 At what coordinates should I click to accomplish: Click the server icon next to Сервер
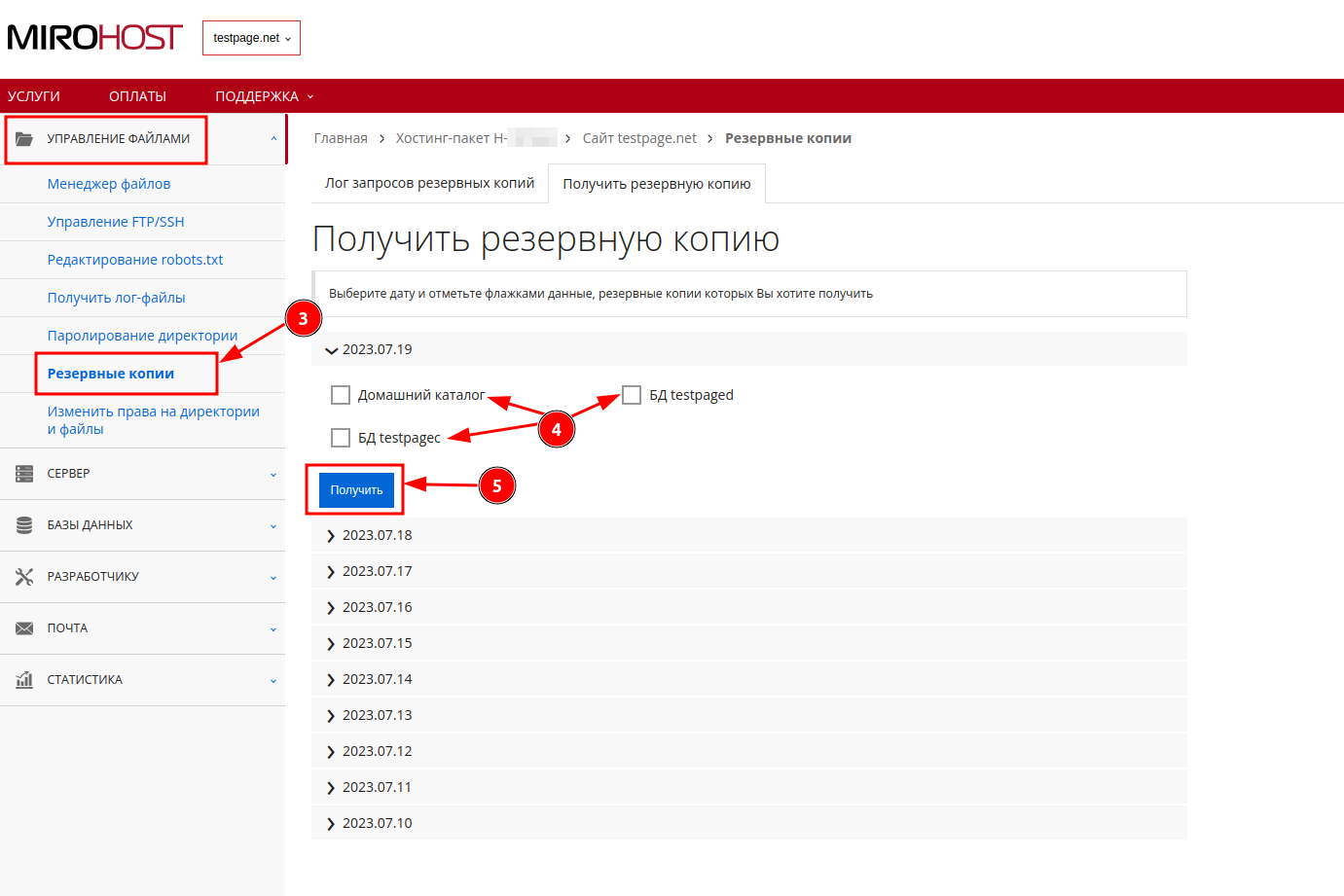24,474
